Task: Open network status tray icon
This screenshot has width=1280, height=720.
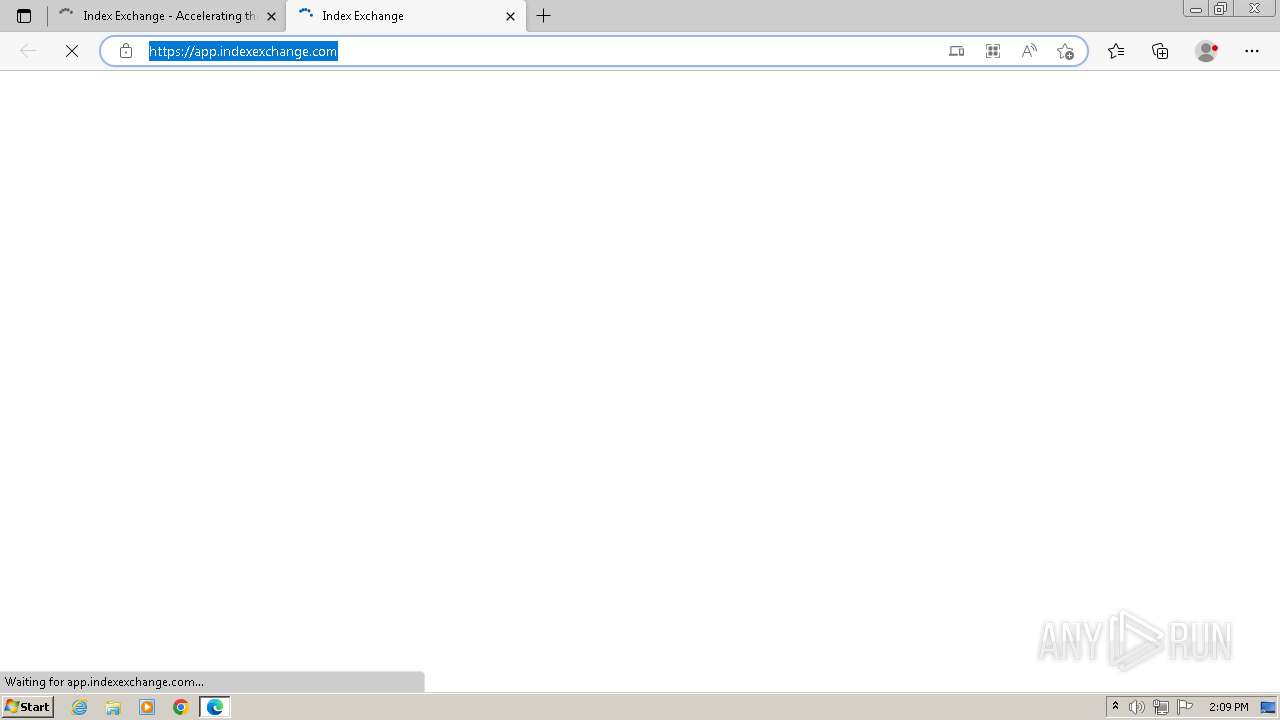Action: (1161, 707)
